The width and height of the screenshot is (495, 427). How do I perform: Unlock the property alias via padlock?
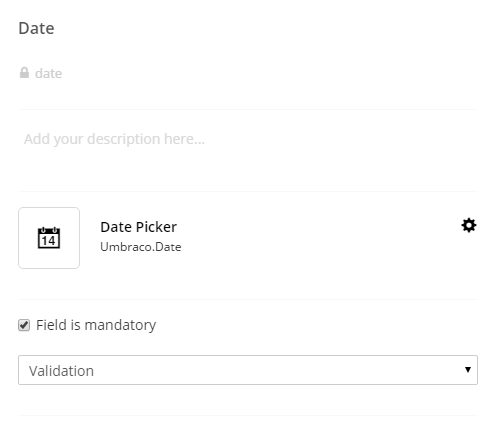point(24,73)
